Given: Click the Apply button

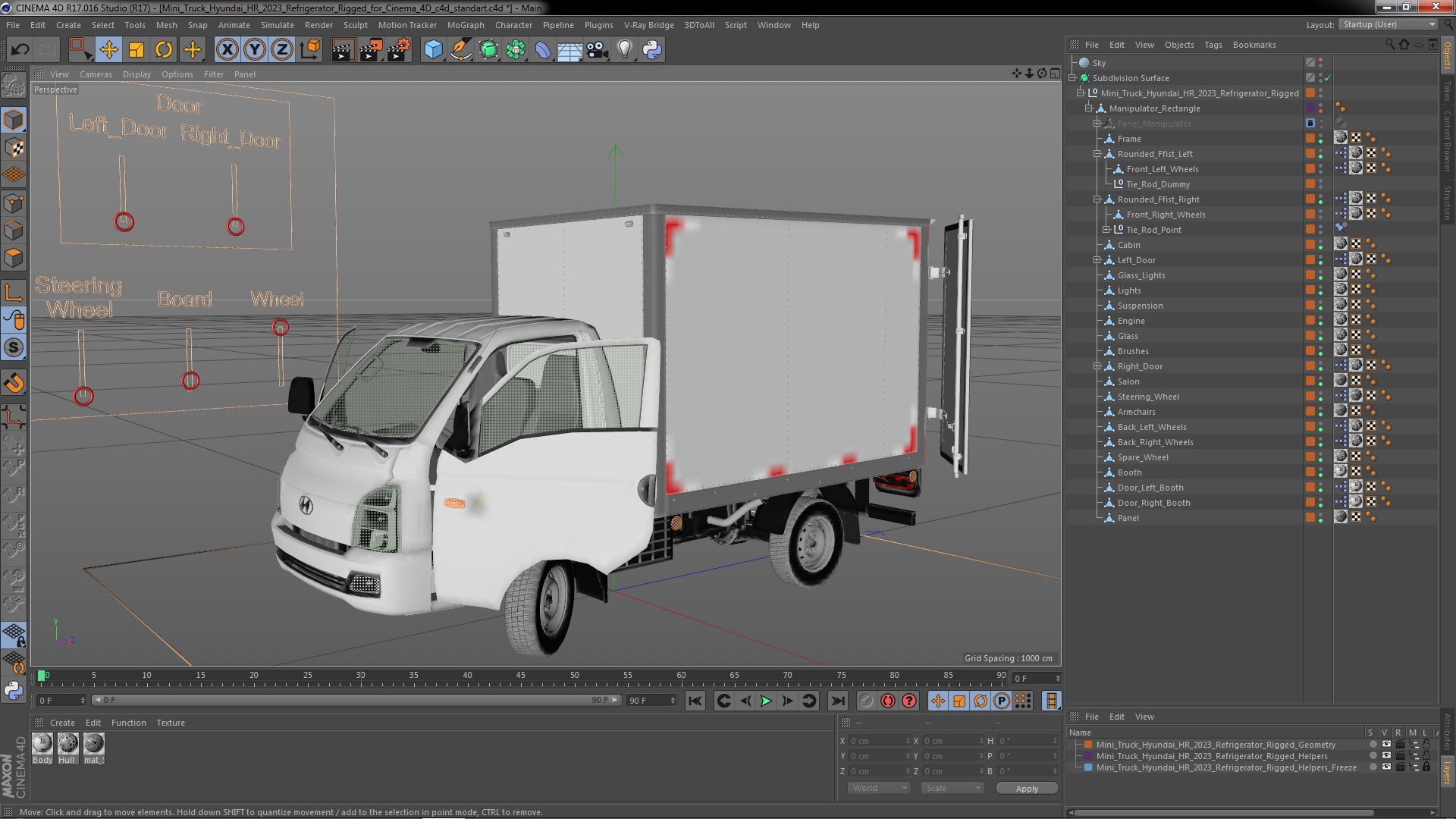Looking at the screenshot, I should 1027,789.
